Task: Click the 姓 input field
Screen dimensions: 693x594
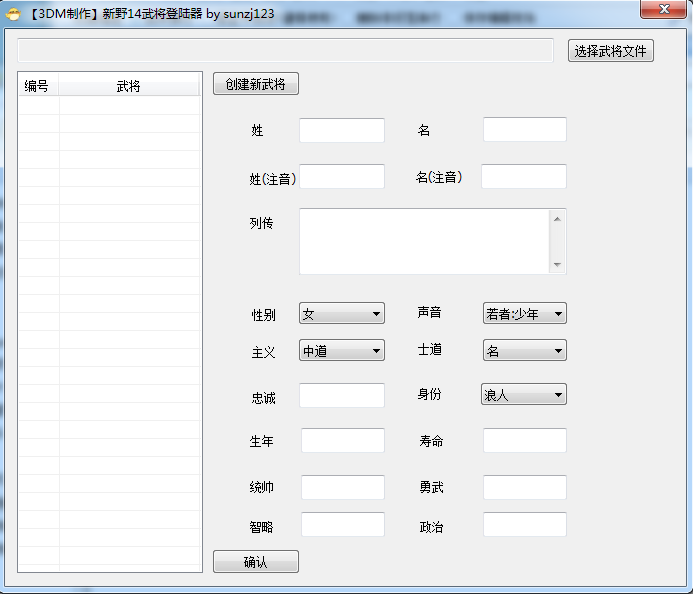Action: click(x=341, y=131)
